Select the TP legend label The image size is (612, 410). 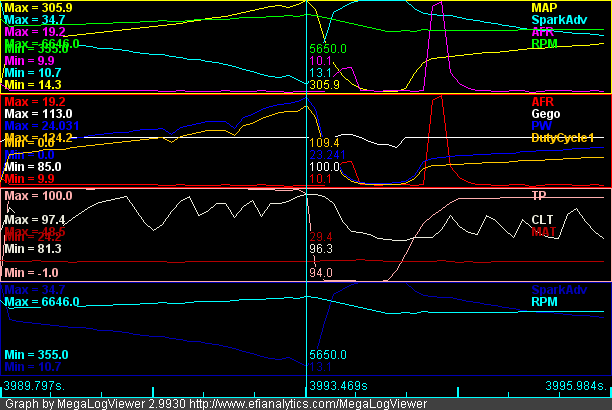coord(540,196)
